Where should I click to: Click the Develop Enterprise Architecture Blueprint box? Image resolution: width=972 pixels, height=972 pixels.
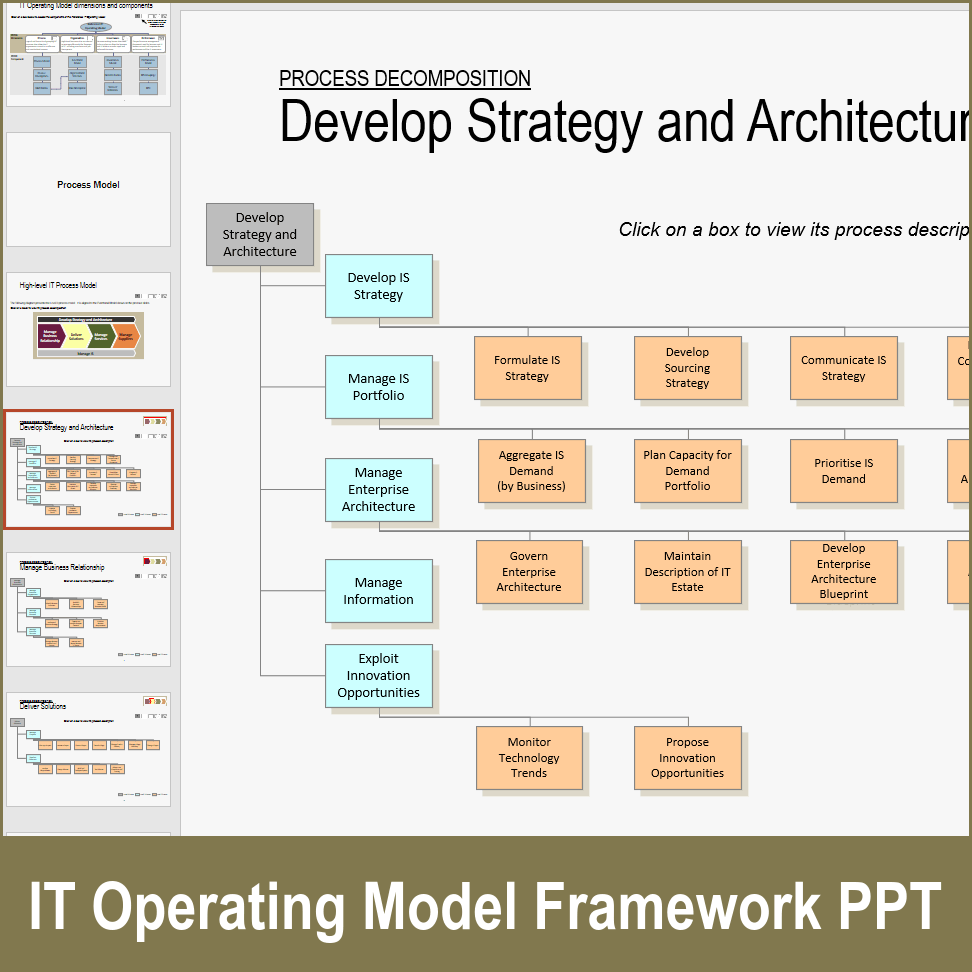(844, 572)
